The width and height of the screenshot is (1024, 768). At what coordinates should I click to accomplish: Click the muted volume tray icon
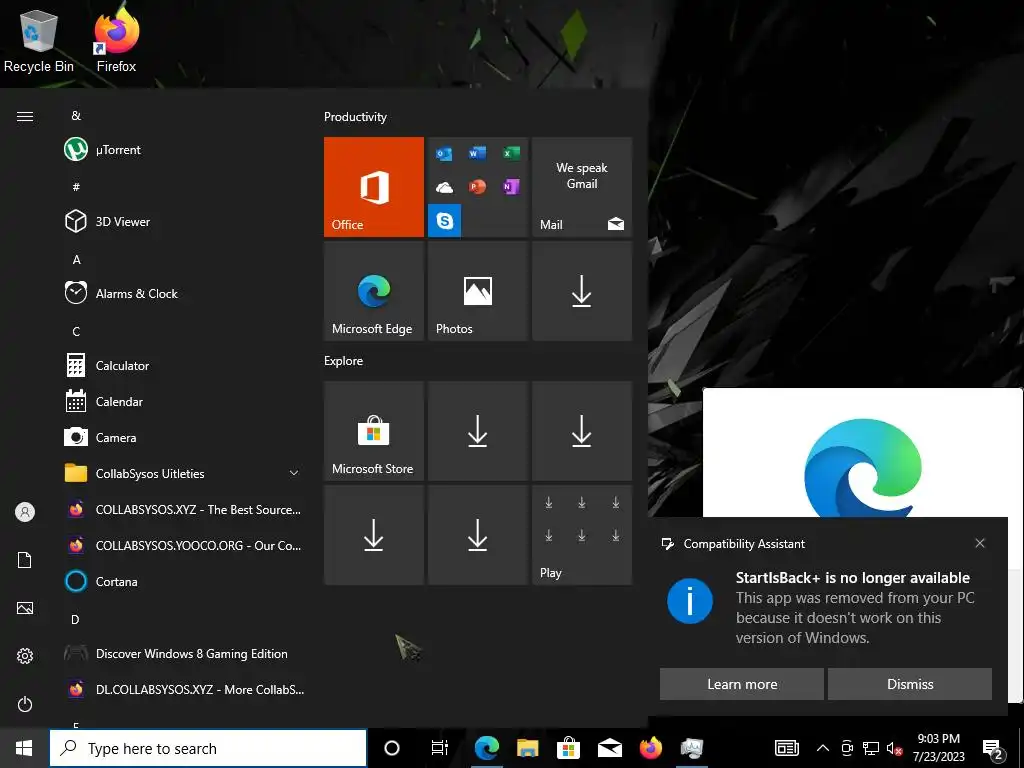[x=894, y=748]
